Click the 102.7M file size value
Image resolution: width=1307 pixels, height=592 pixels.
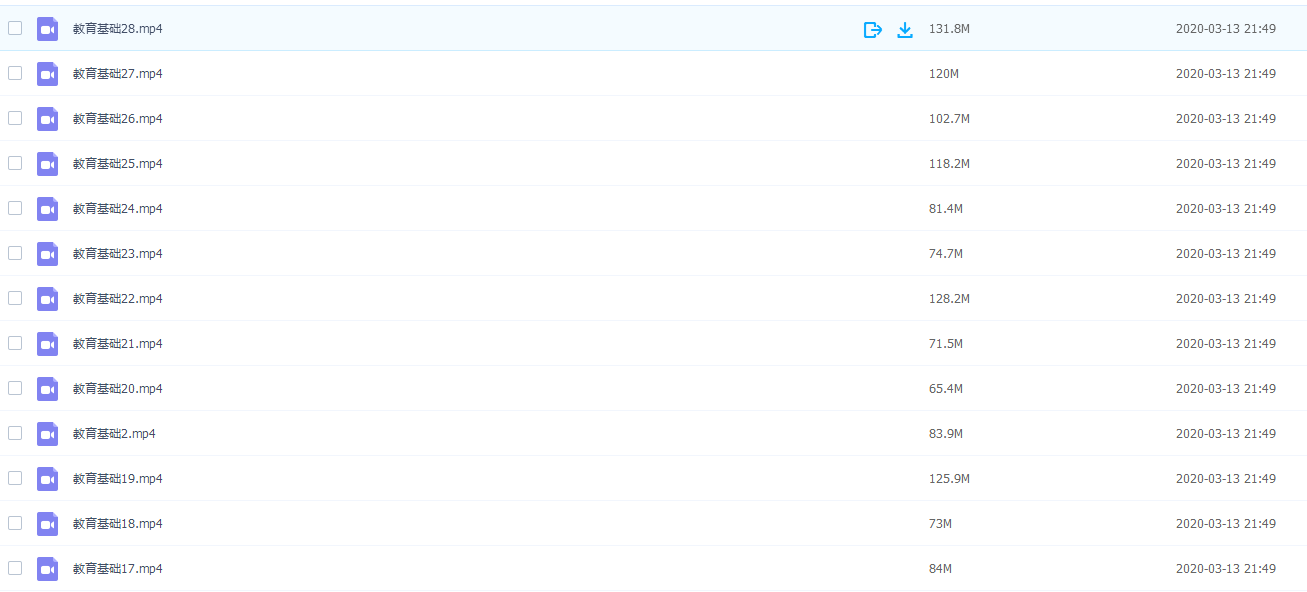[949, 119]
